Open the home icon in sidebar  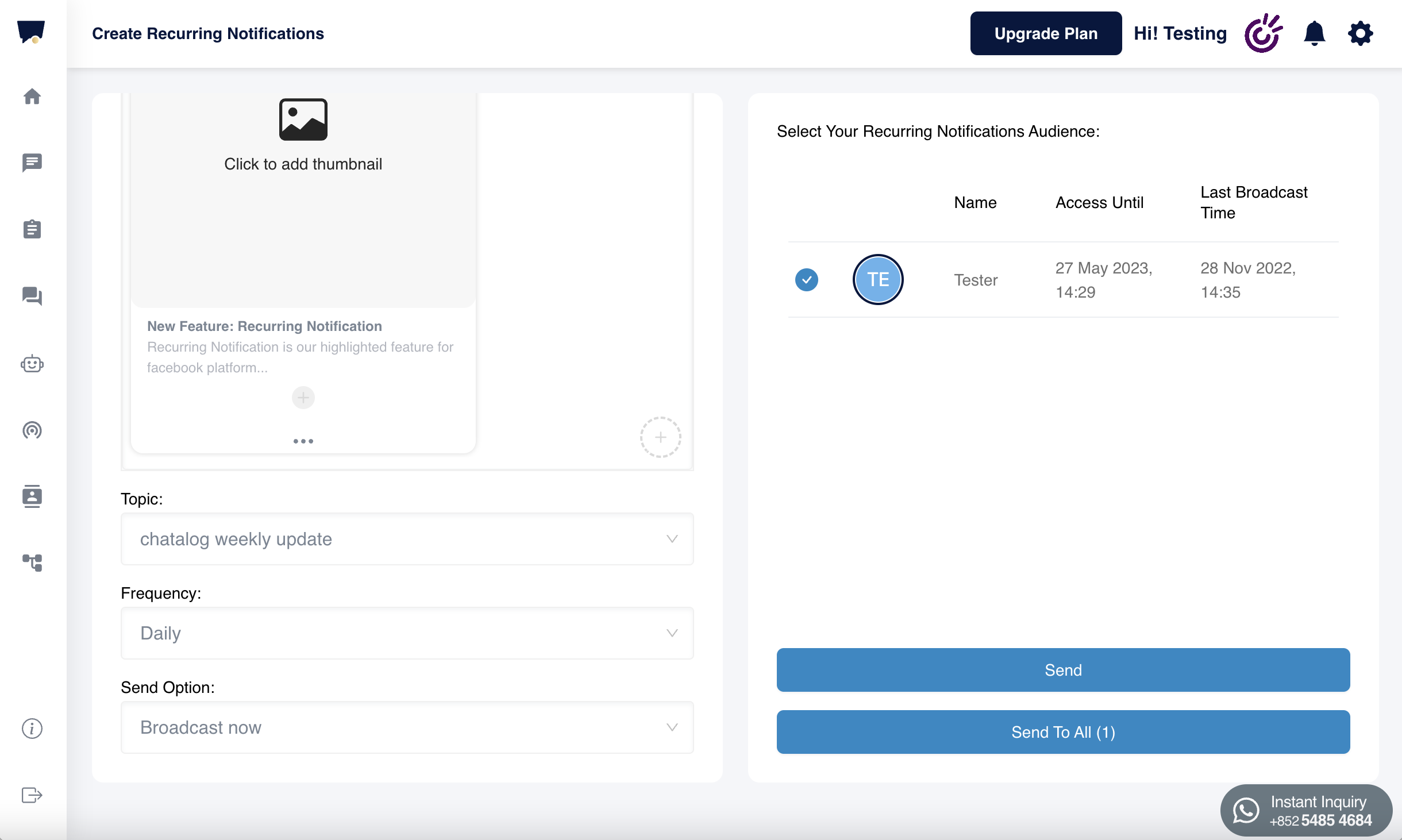pos(32,96)
